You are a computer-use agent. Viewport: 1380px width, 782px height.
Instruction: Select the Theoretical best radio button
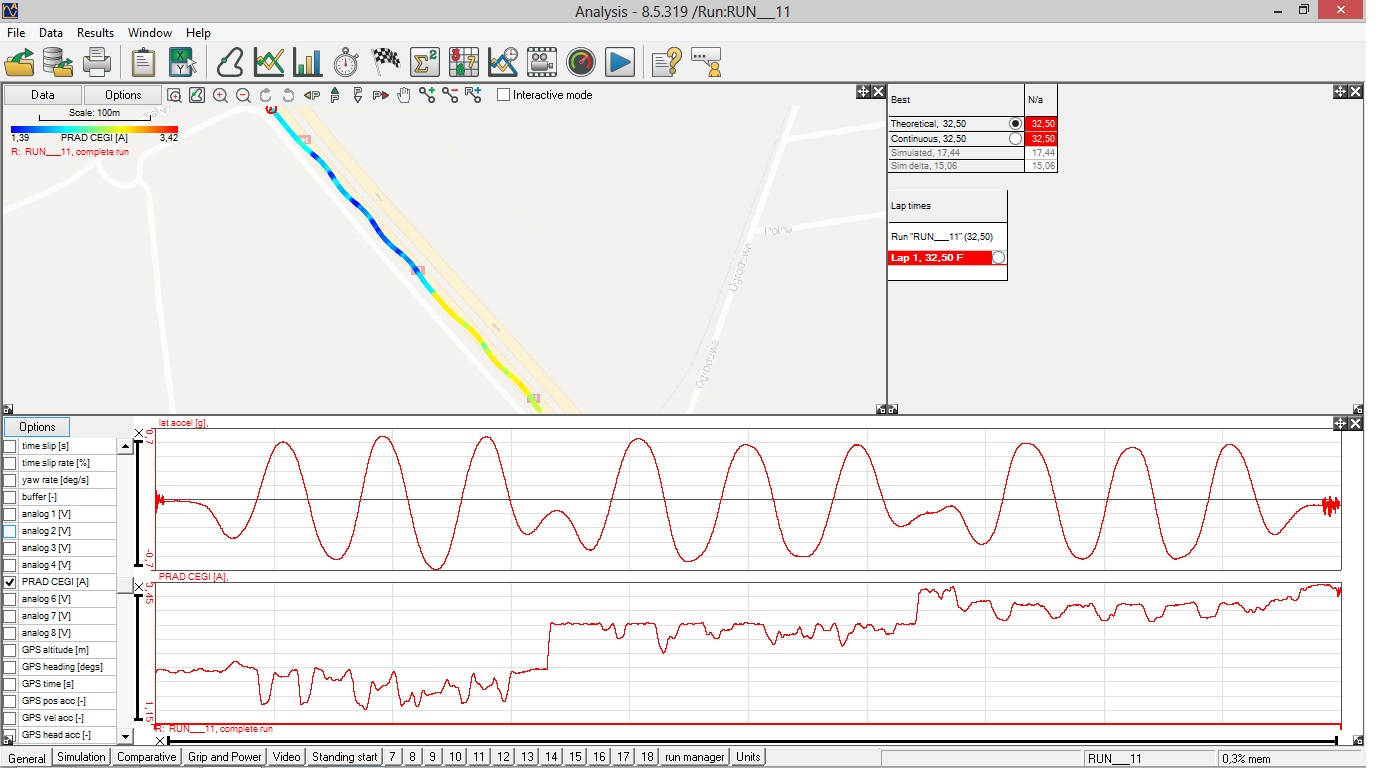tap(1016, 124)
